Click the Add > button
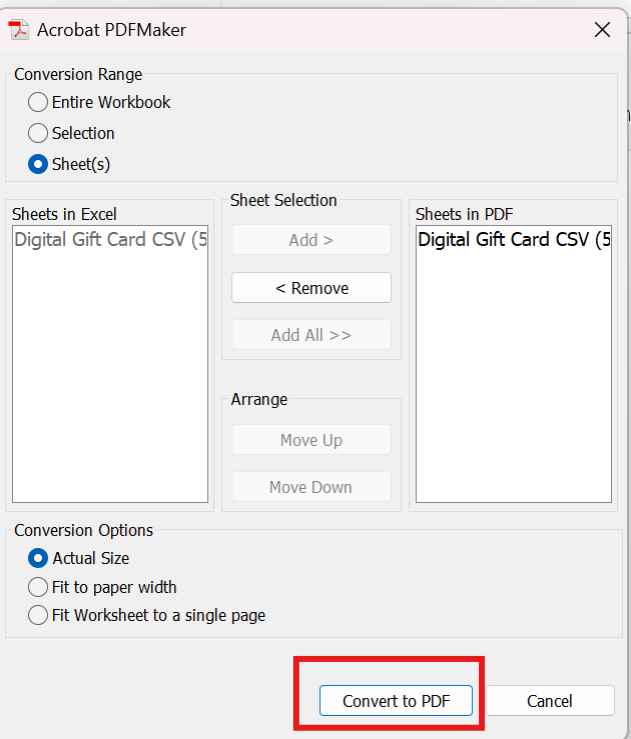 click(311, 240)
